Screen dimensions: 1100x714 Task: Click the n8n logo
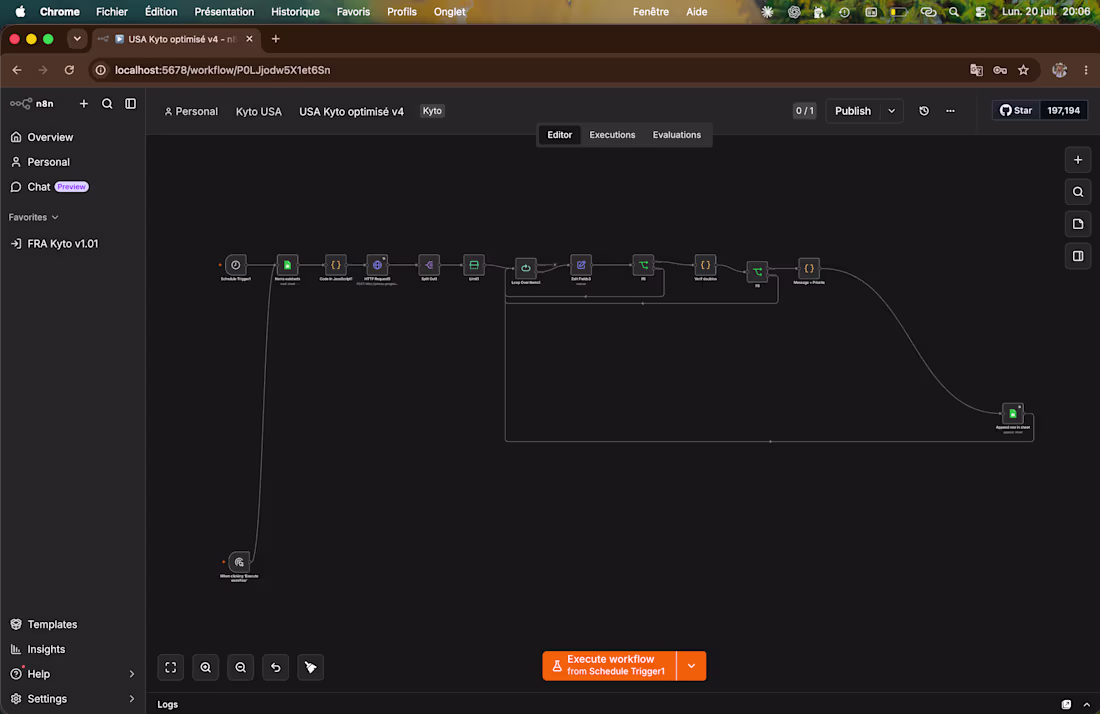(32, 104)
